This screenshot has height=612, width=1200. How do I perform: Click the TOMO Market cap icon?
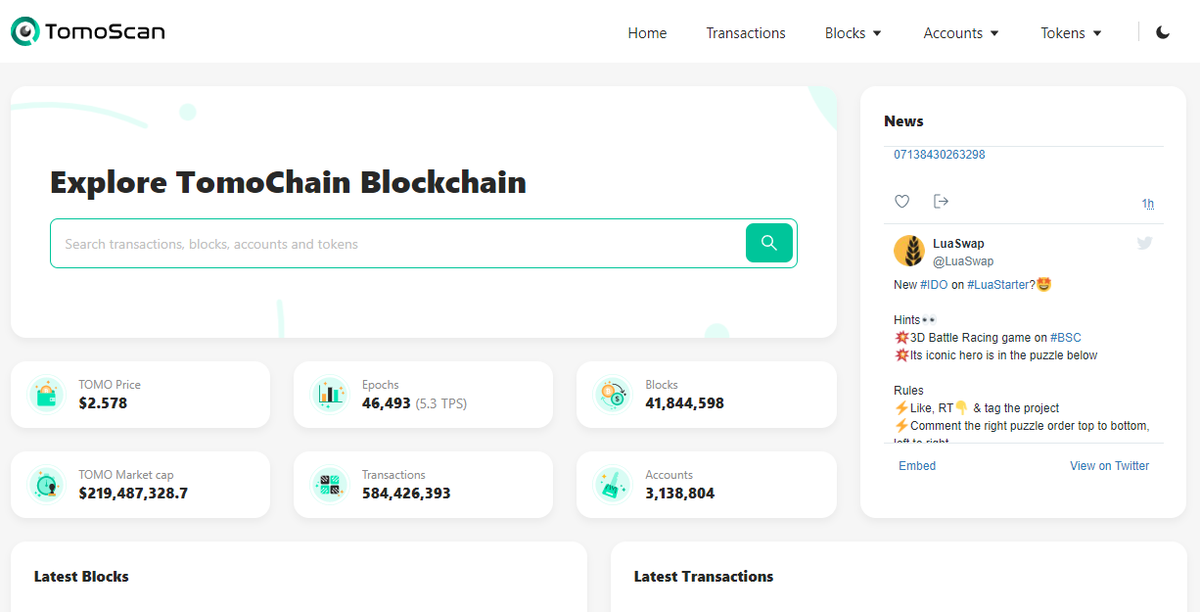point(46,484)
